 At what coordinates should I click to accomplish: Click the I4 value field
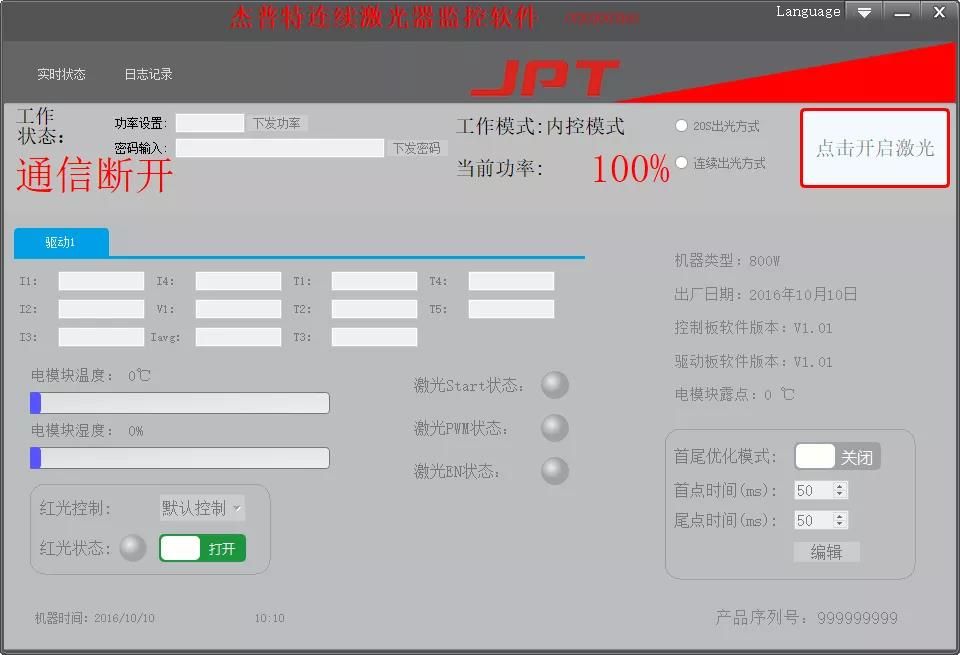(x=239, y=281)
